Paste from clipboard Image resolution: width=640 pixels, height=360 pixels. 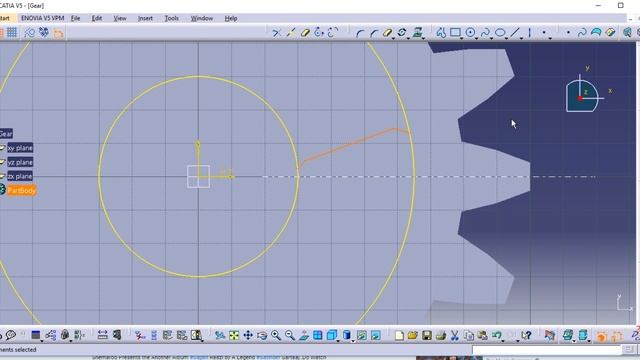coord(482,336)
